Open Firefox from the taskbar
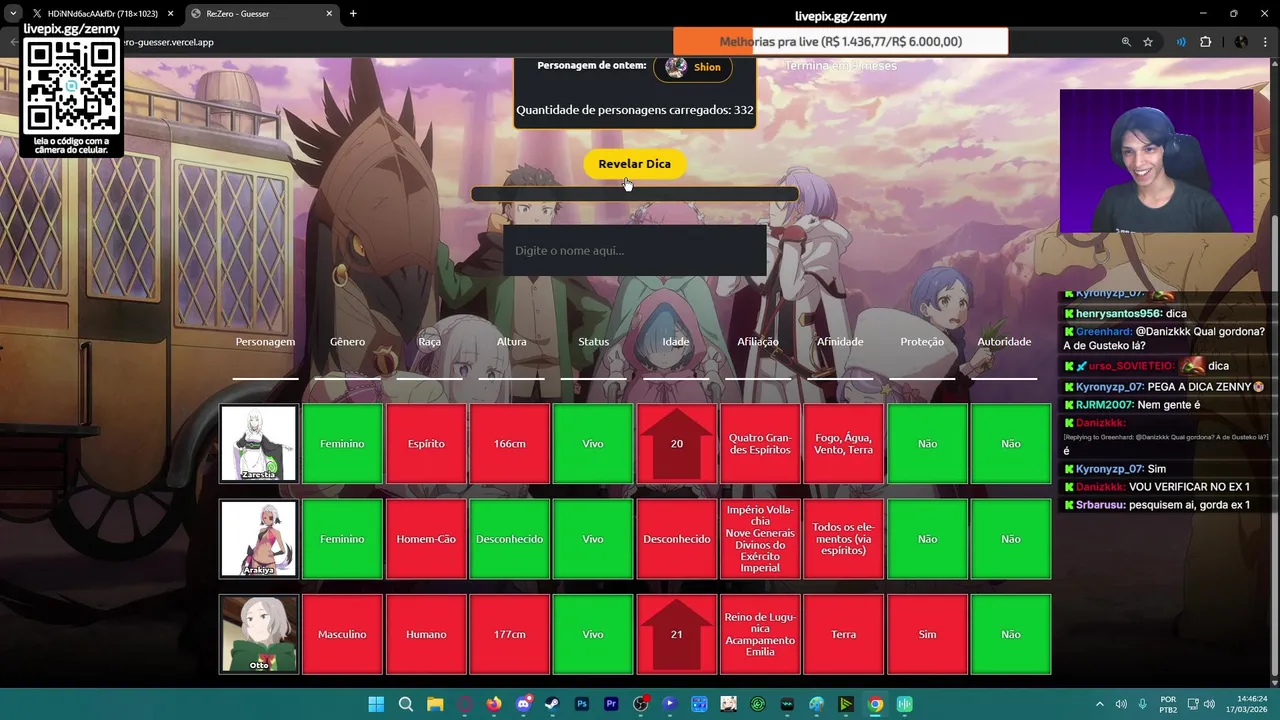This screenshot has width=1280, height=720. 494,704
